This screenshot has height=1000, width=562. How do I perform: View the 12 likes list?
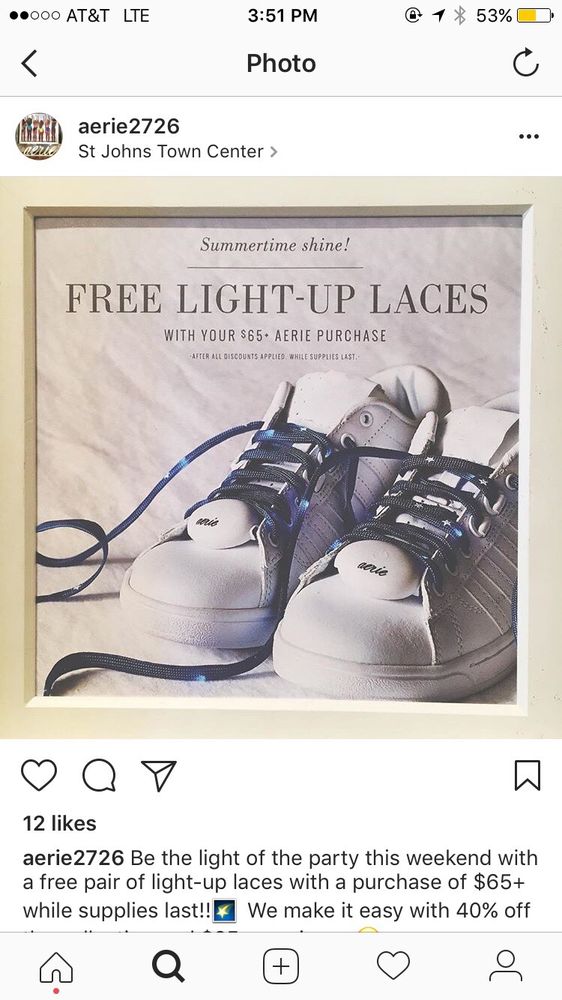59,823
